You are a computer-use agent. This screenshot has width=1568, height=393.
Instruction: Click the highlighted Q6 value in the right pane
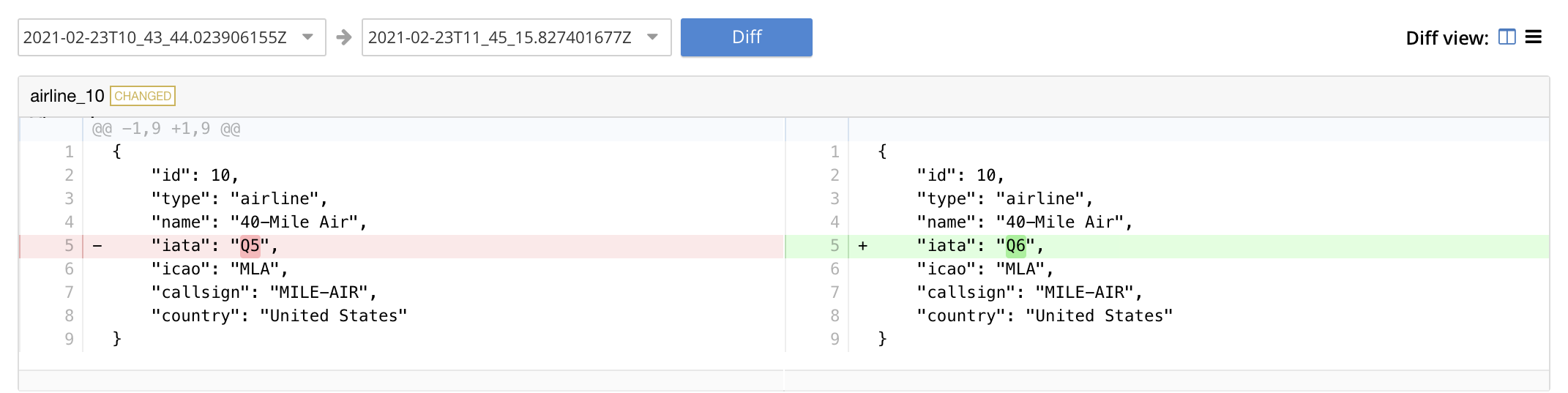1016,246
